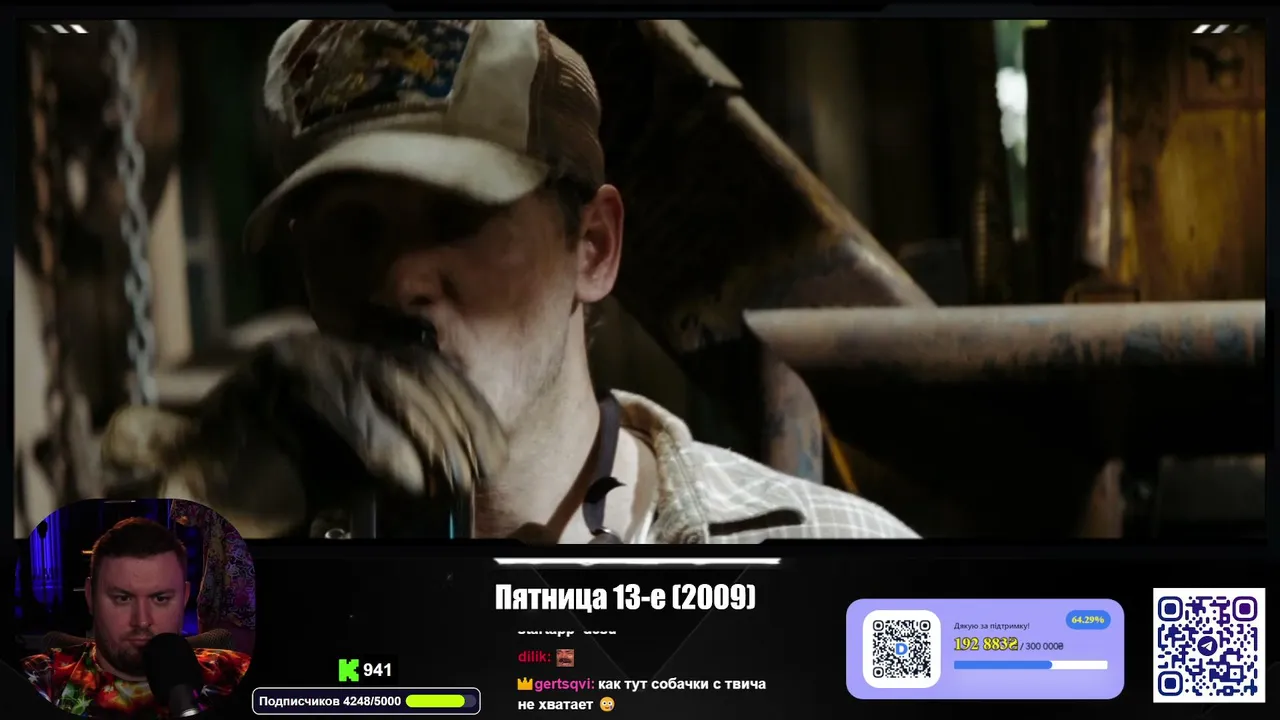Click the 64.29% badge
The height and width of the screenshot is (720, 1280).
[1087, 620]
